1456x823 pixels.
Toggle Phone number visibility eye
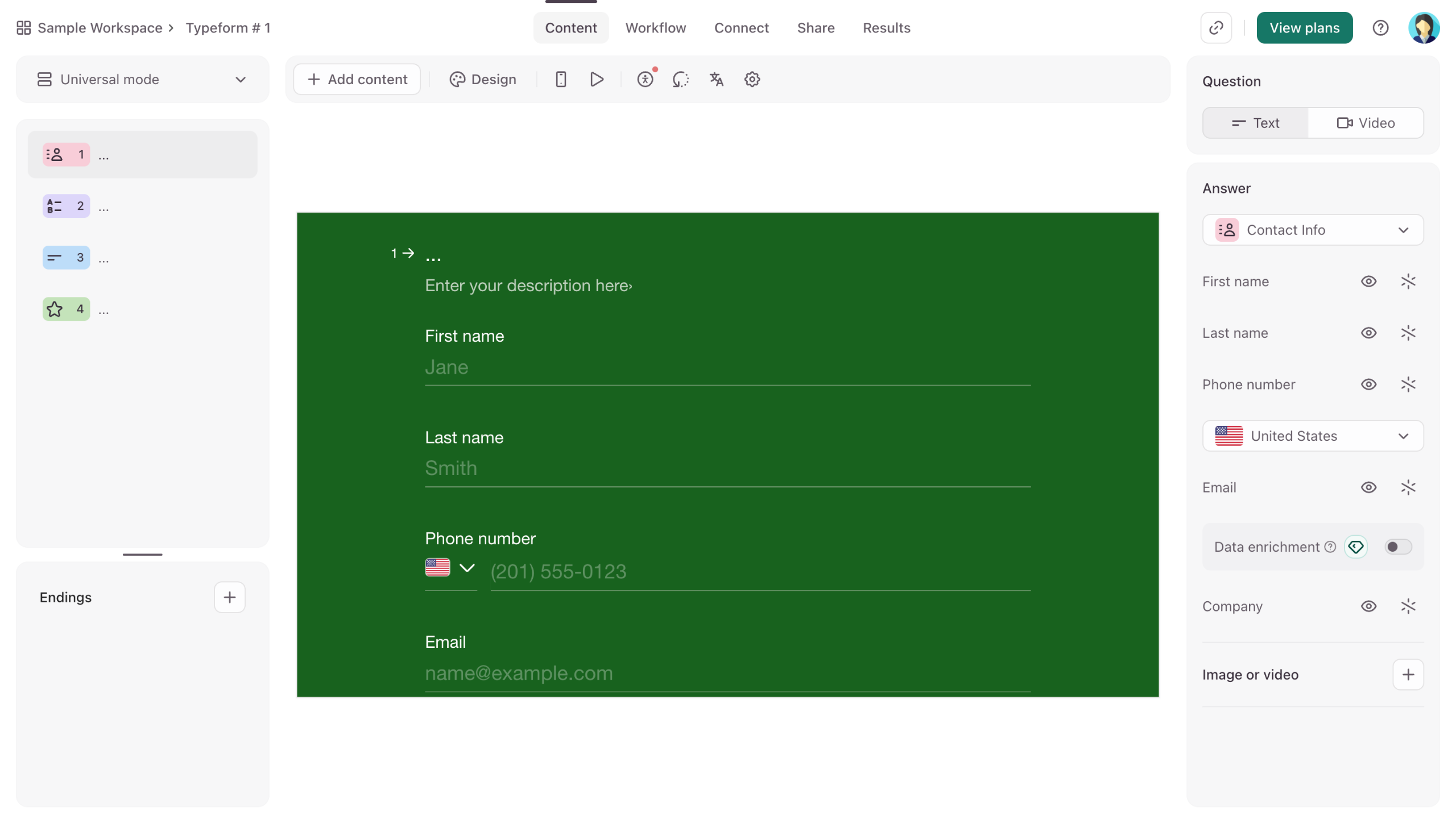coord(1368,384)
